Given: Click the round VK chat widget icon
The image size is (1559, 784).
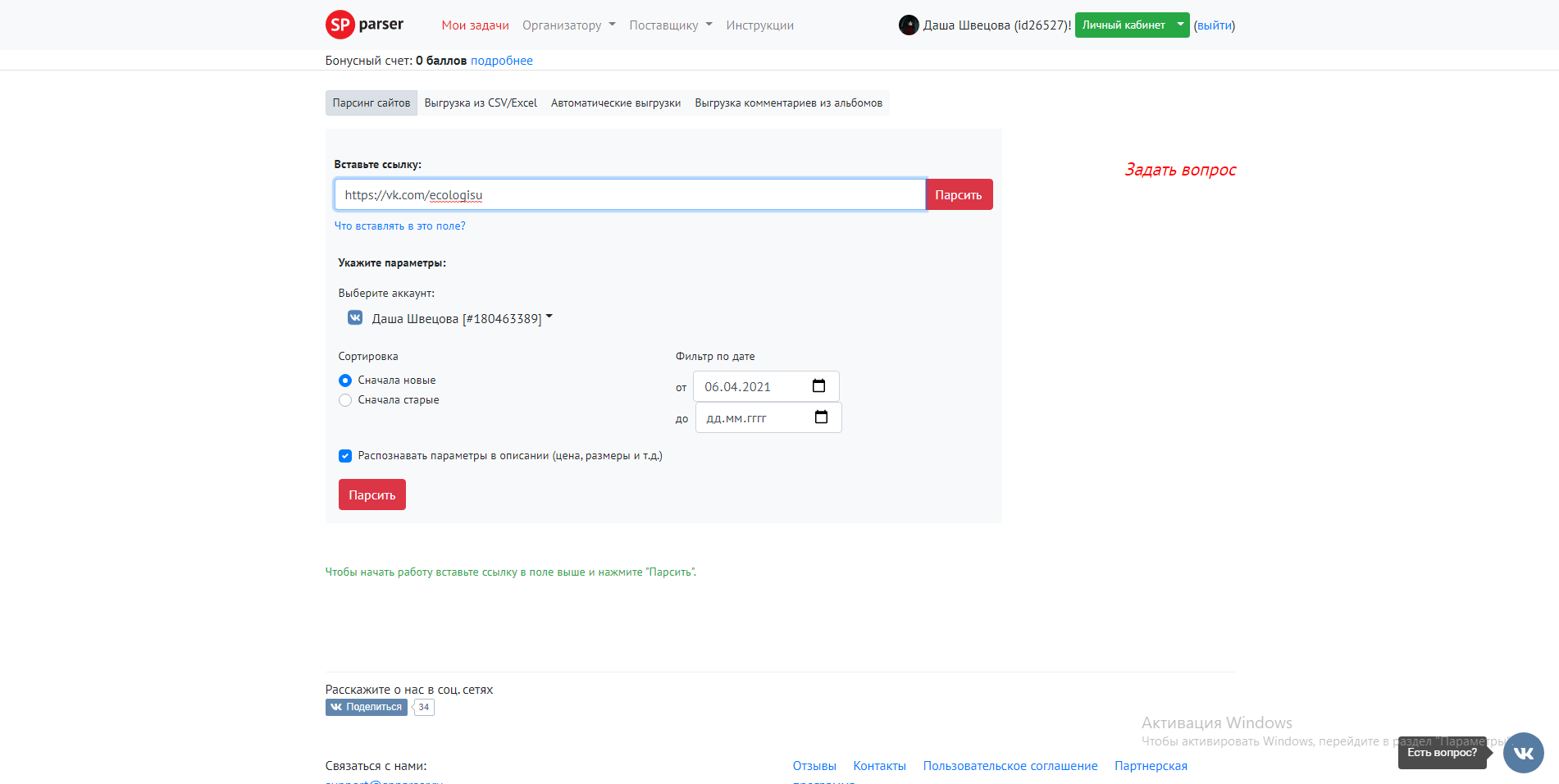Looking at the screenshot, I should (1524, 753).
